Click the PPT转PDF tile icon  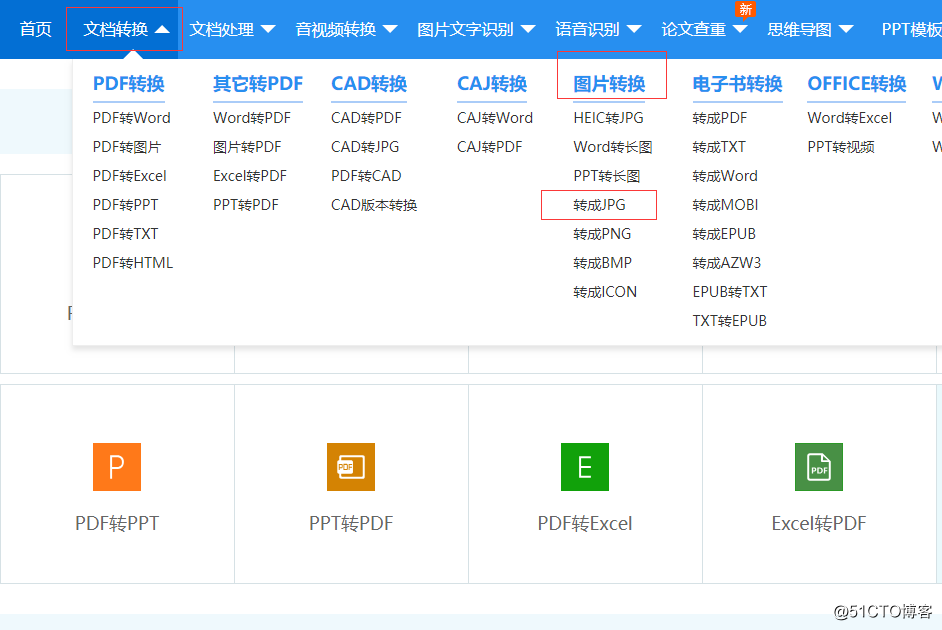pos(351,467)
